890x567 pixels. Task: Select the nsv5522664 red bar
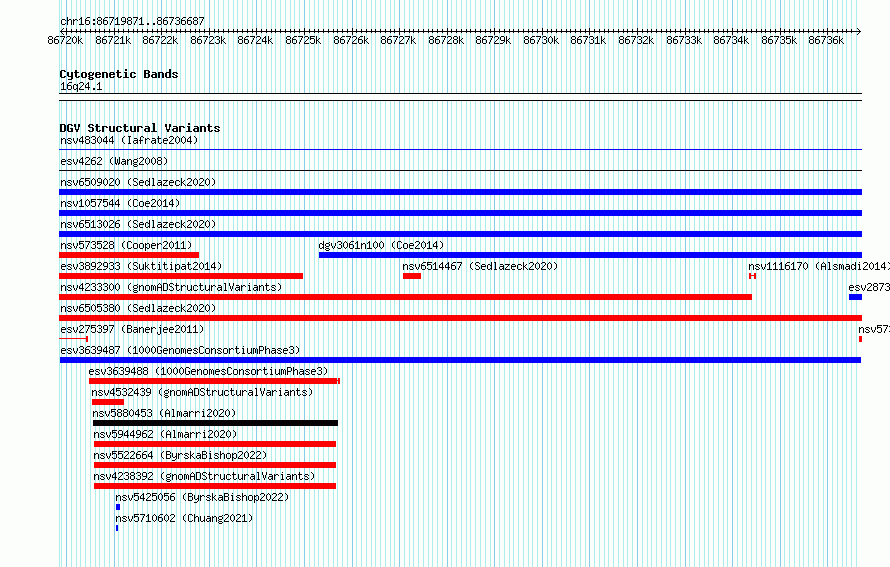(215, 465)
